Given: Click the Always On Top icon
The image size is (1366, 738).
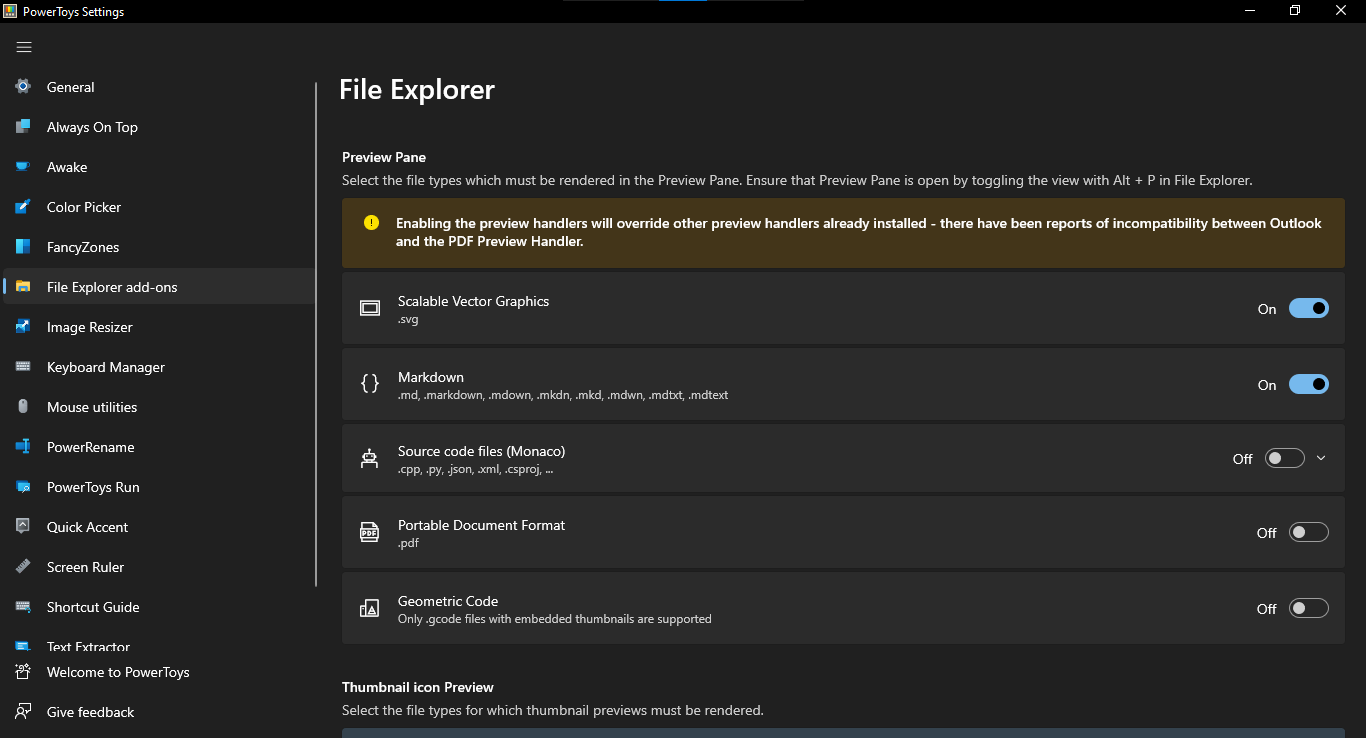Looking at the screenshot, I should (23, 127).
